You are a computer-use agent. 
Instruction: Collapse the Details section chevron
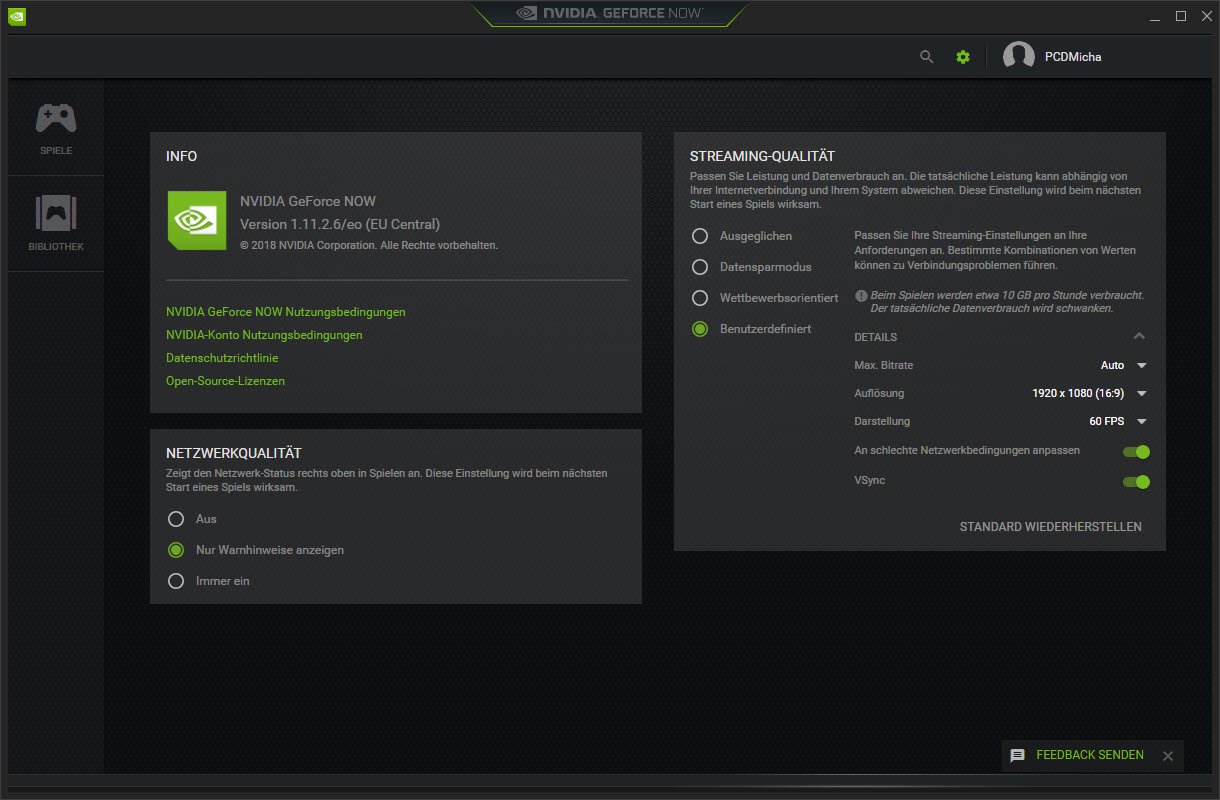coord(1139,337)
